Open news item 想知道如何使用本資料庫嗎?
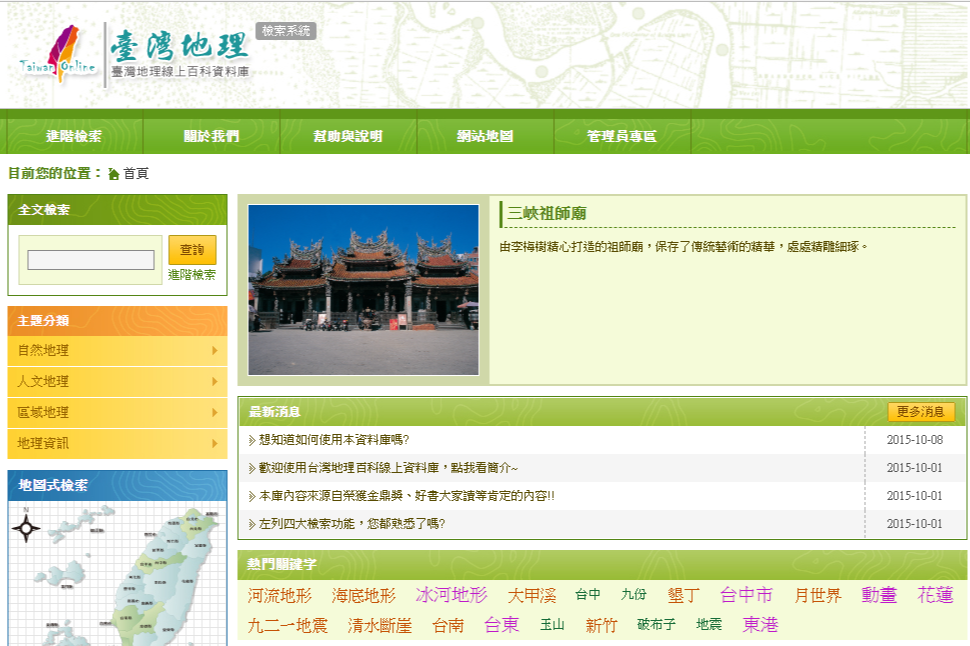The height and width of the screenshot is (646, 970). point(334,440)
